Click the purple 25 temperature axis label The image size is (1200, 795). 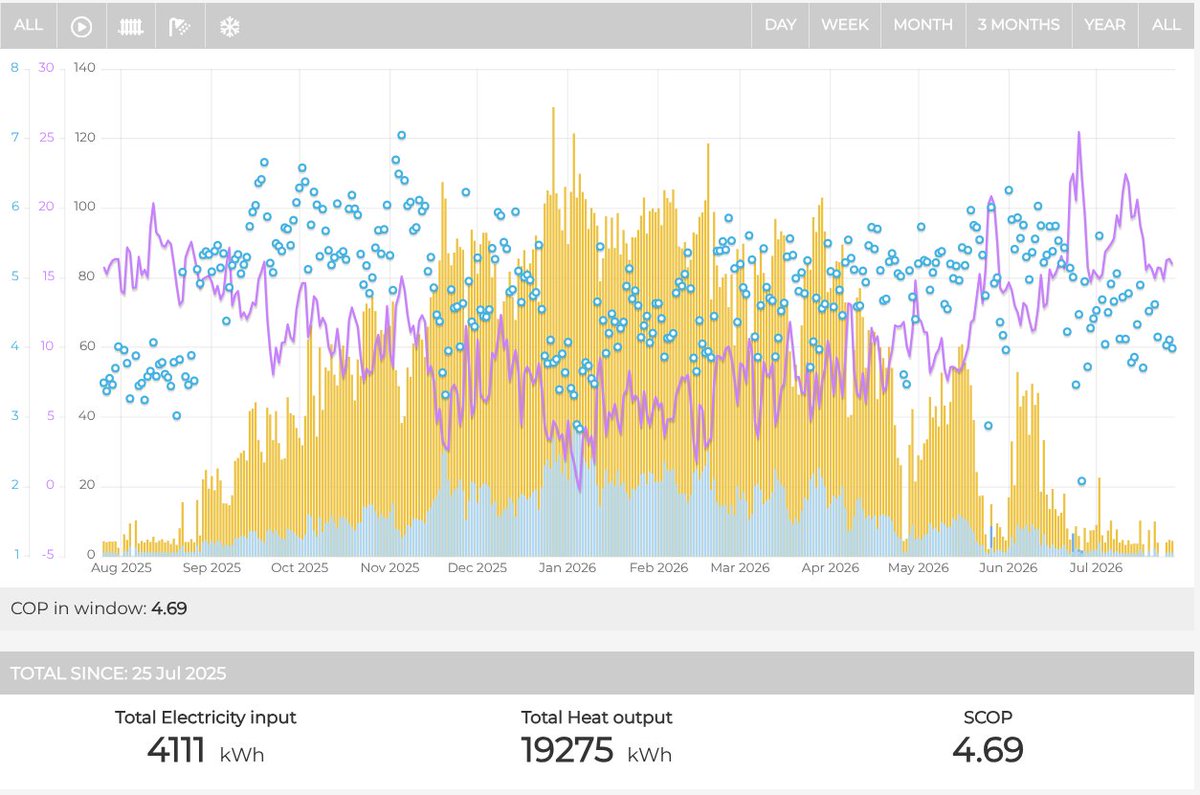click(x=46, y=137)
